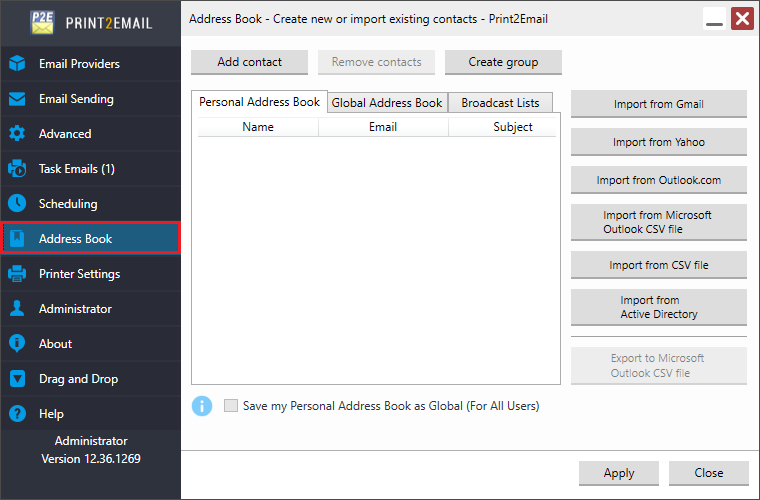760x500 pixels.
Task: Click the blue info icon
Action: click(202, 406)
